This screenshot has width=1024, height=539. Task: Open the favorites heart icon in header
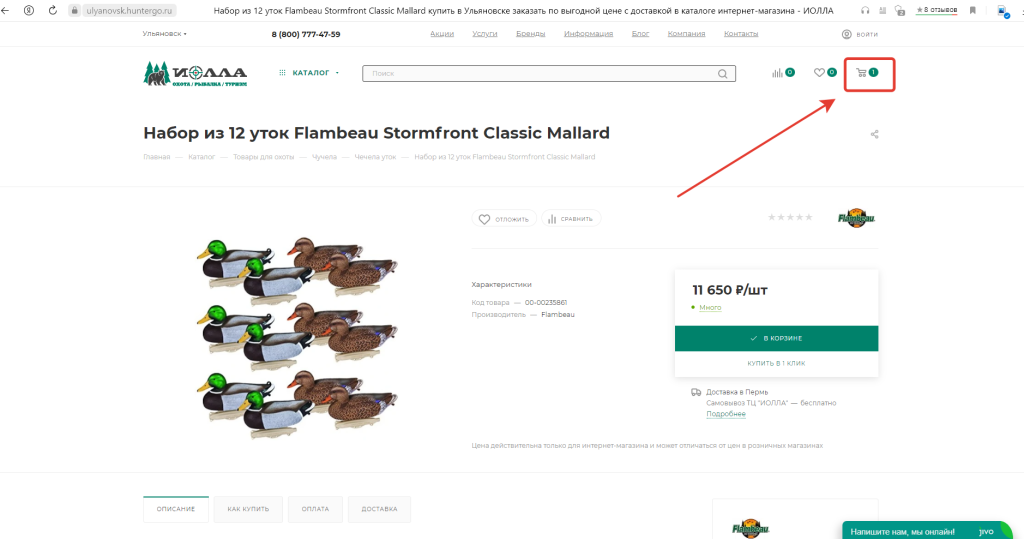[820, 73]
